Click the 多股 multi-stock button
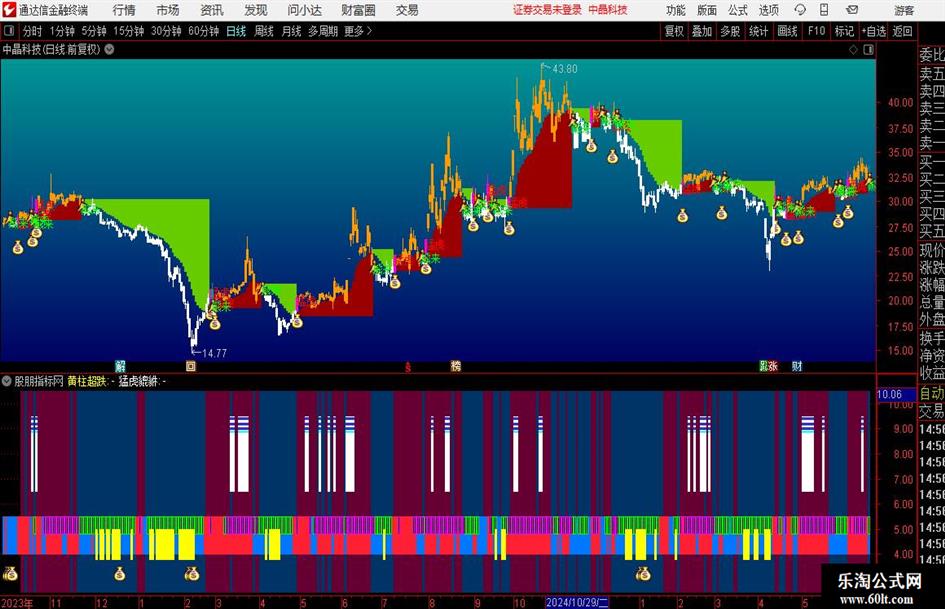Screen dimensions: 945x609 pyautogui.click(x=730, y=31)
